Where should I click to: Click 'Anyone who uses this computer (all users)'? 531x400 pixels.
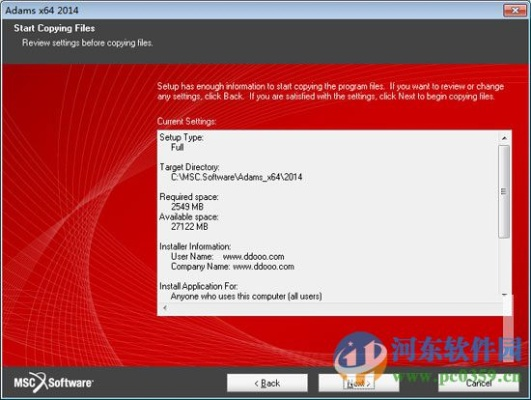(x=246, y=296)
